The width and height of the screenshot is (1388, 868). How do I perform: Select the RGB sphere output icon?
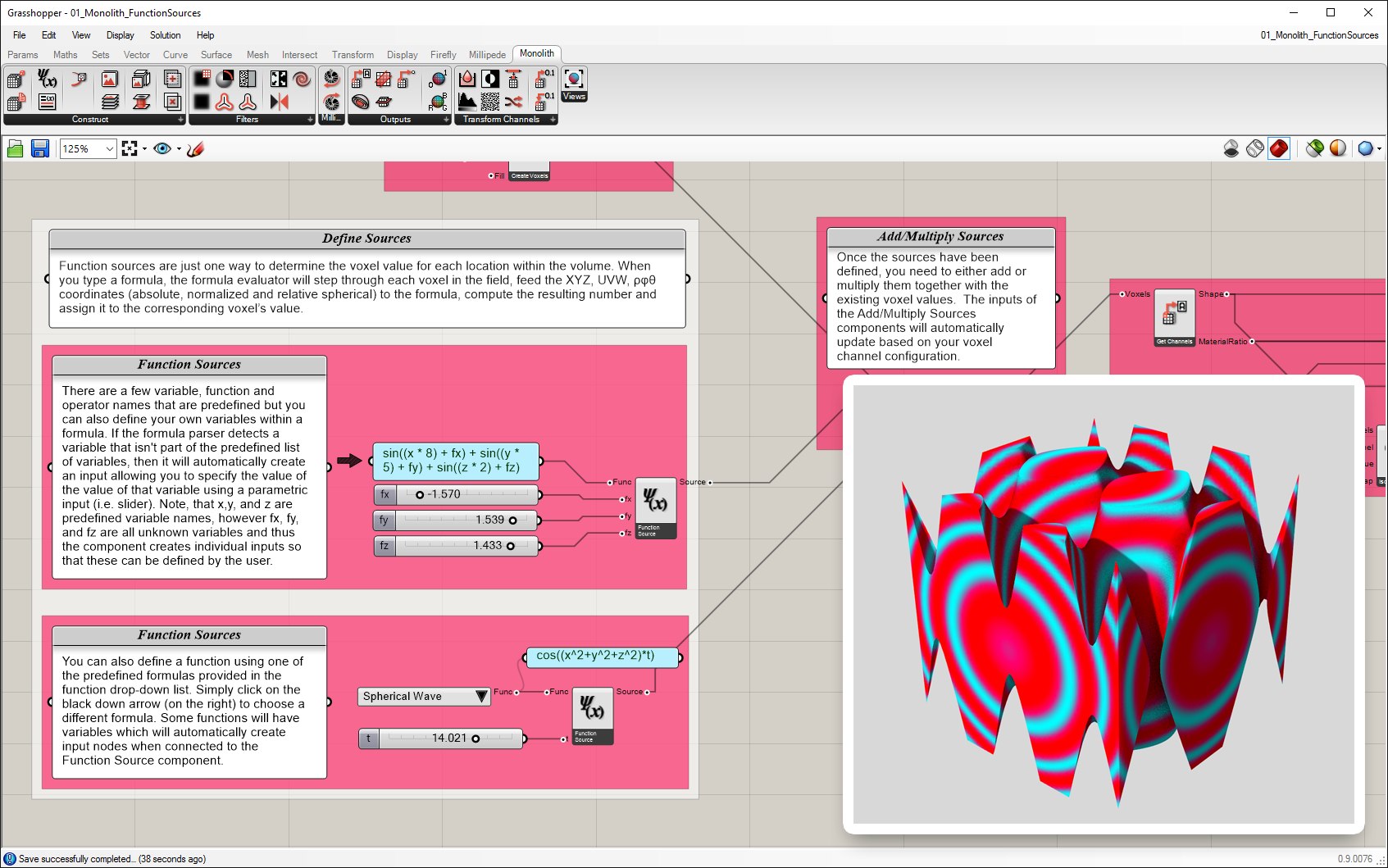[x=438, y=102]
